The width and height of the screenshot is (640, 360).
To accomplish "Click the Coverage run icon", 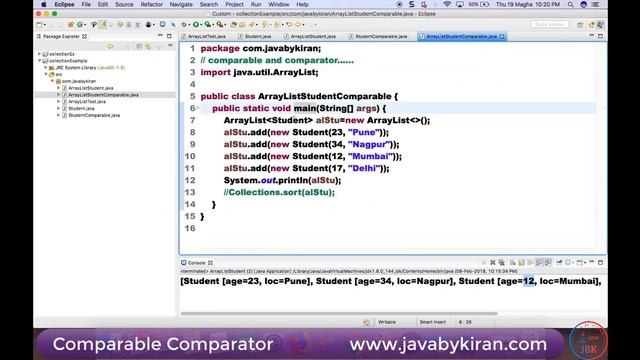I will [208, 24].
